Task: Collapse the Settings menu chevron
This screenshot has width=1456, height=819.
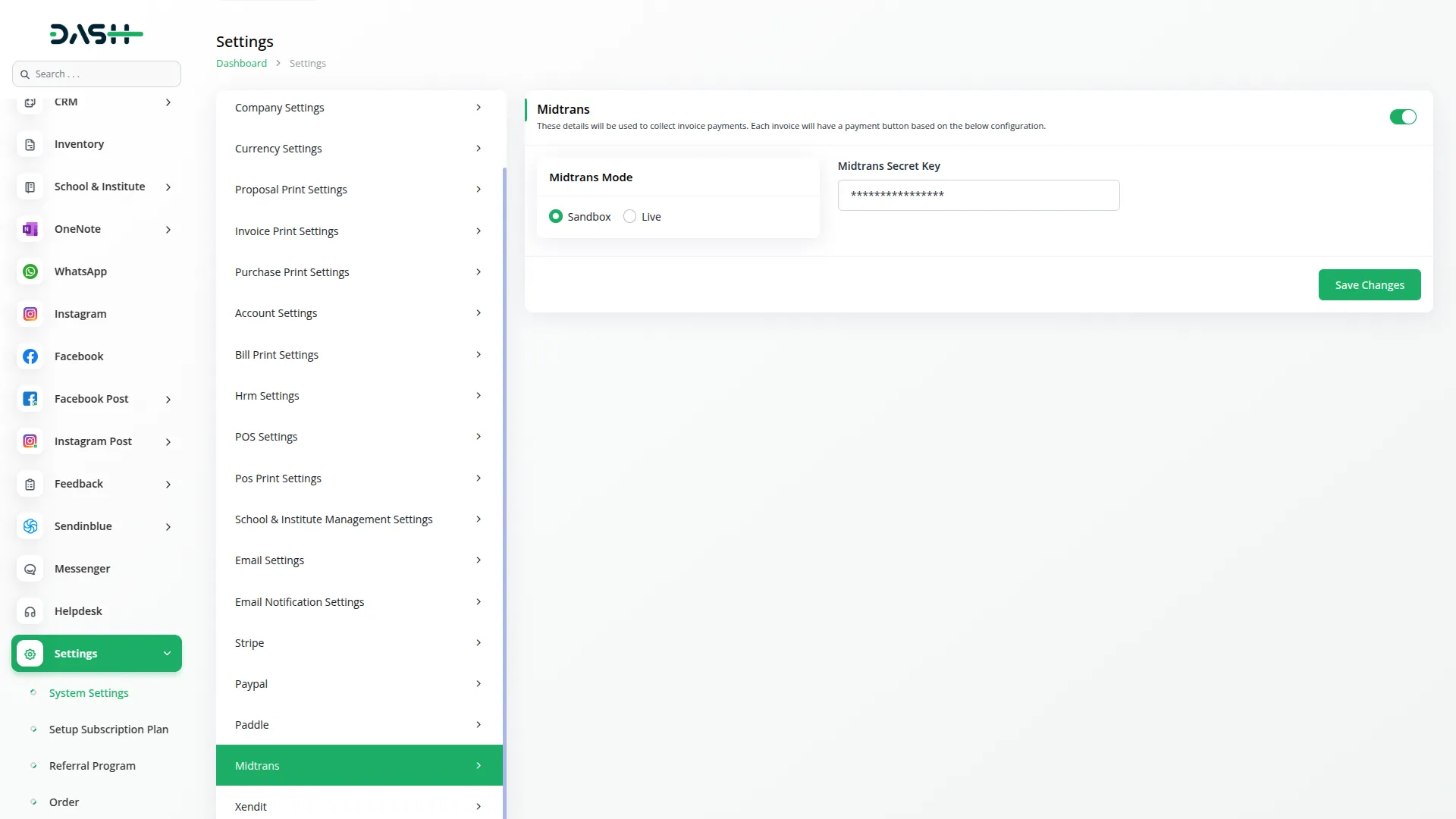Action: (167, 653)
